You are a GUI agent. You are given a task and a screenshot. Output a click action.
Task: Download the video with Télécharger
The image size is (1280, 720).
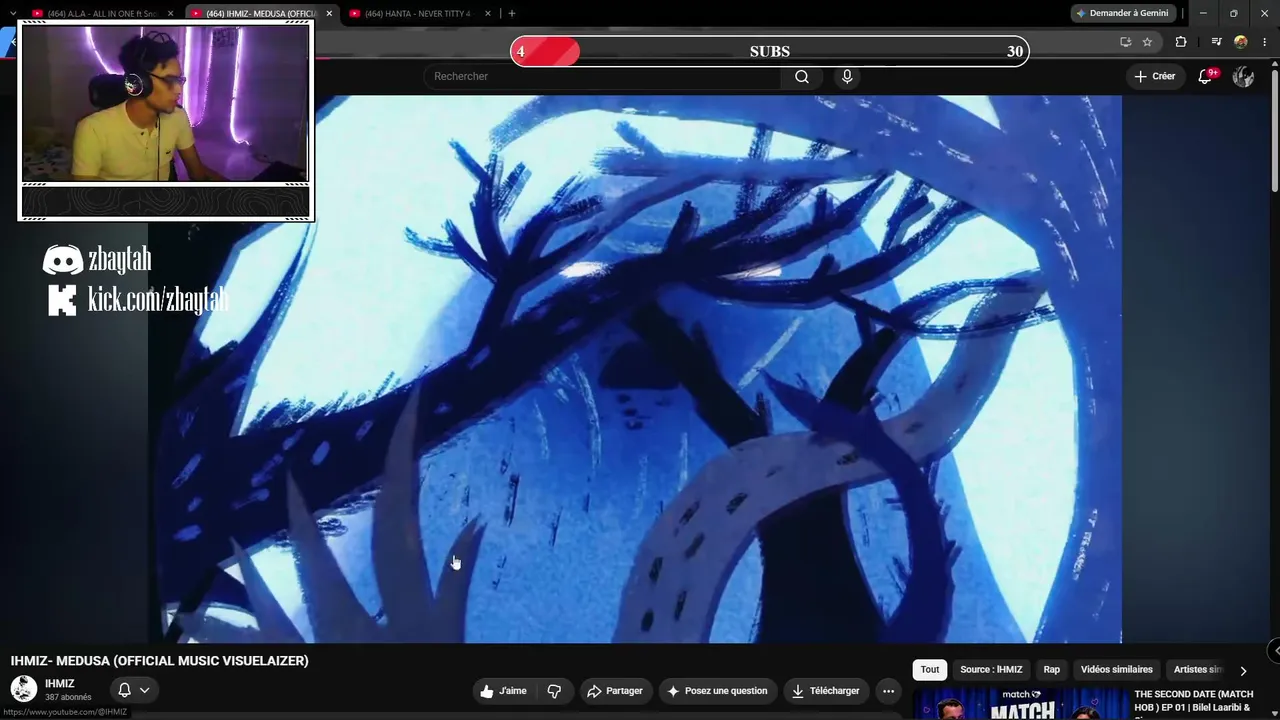pos(825,691)
